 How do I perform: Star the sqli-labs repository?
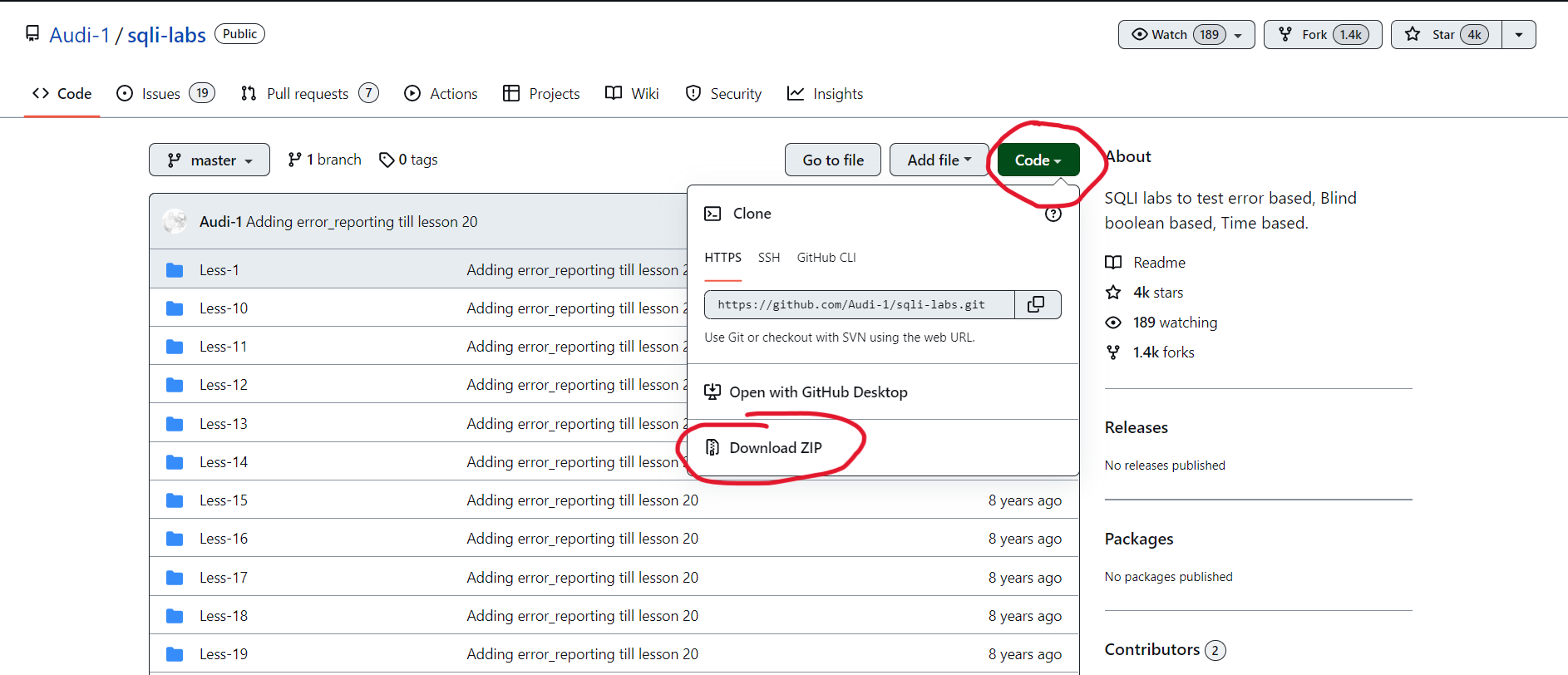(x=1447, y=35)
